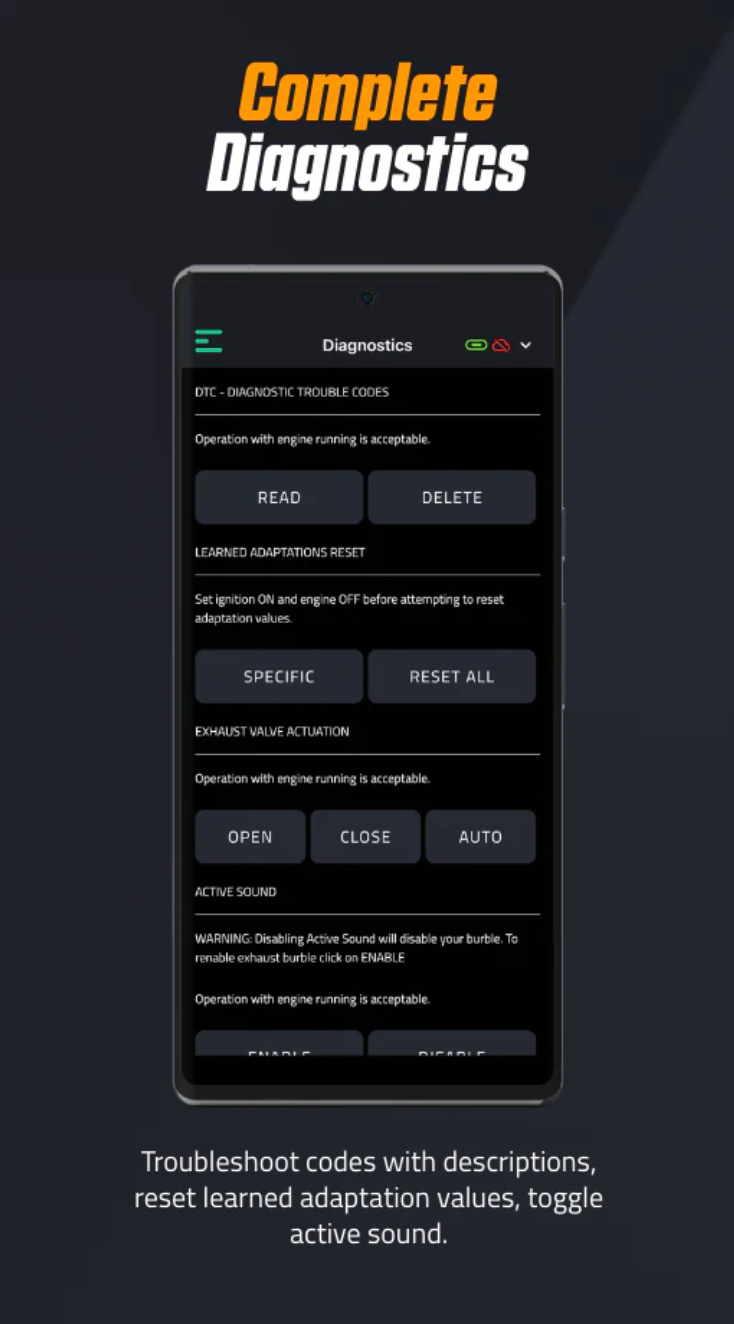
Task: Set exhaust valve to OPEN
Action: (250, 837)
